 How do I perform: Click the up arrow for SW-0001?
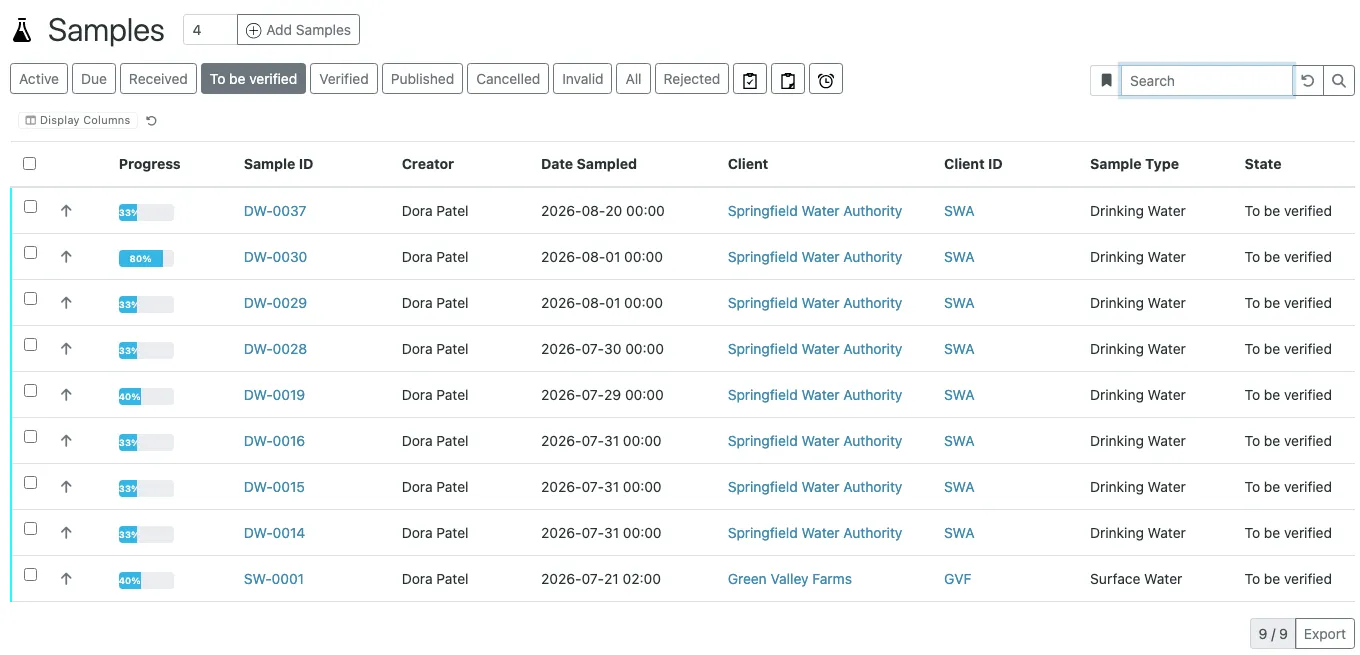[x=66, y=579]
